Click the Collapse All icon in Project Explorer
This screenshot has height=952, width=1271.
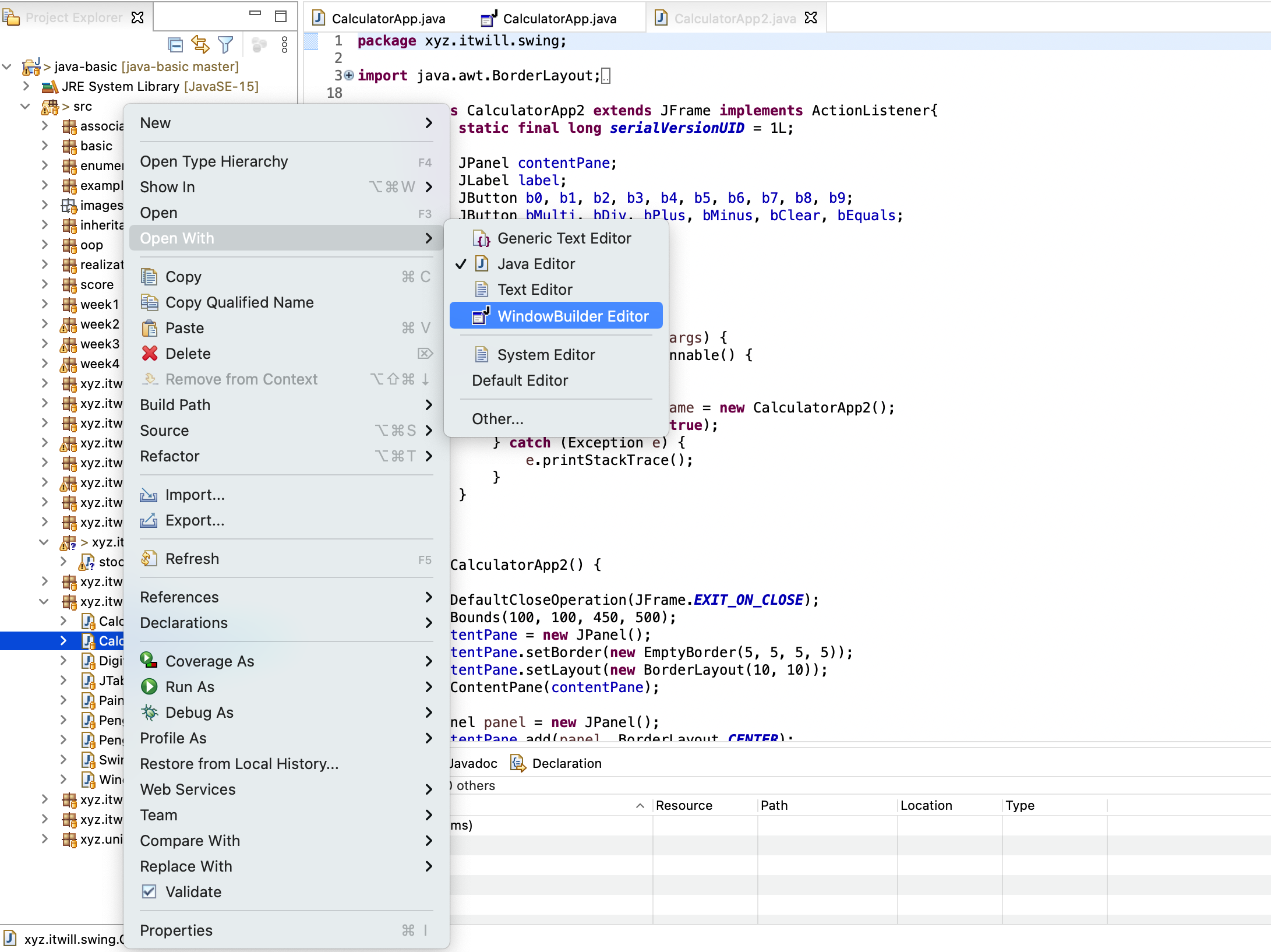point(175,45)
